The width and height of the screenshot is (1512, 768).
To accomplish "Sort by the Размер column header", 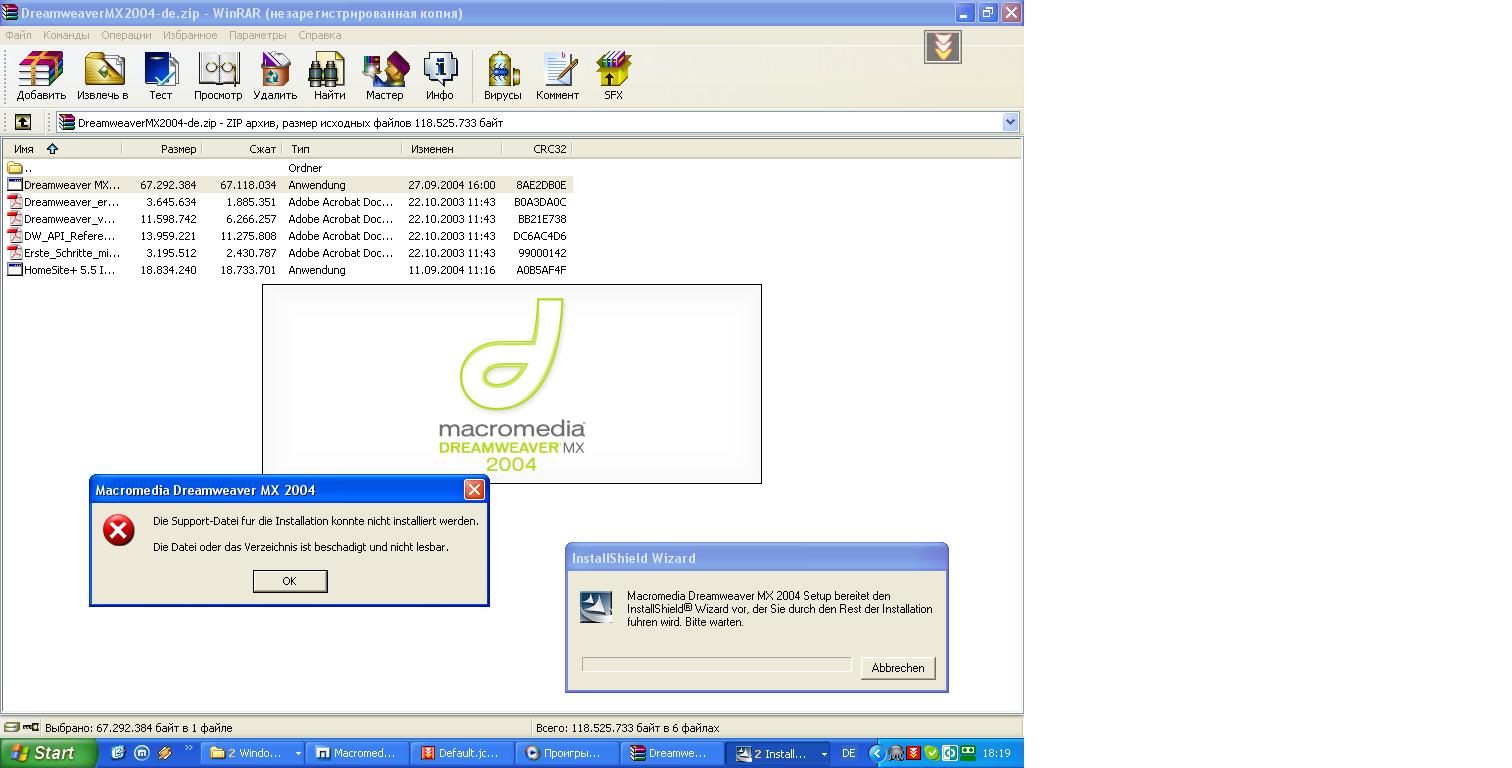I will (161, 148).
